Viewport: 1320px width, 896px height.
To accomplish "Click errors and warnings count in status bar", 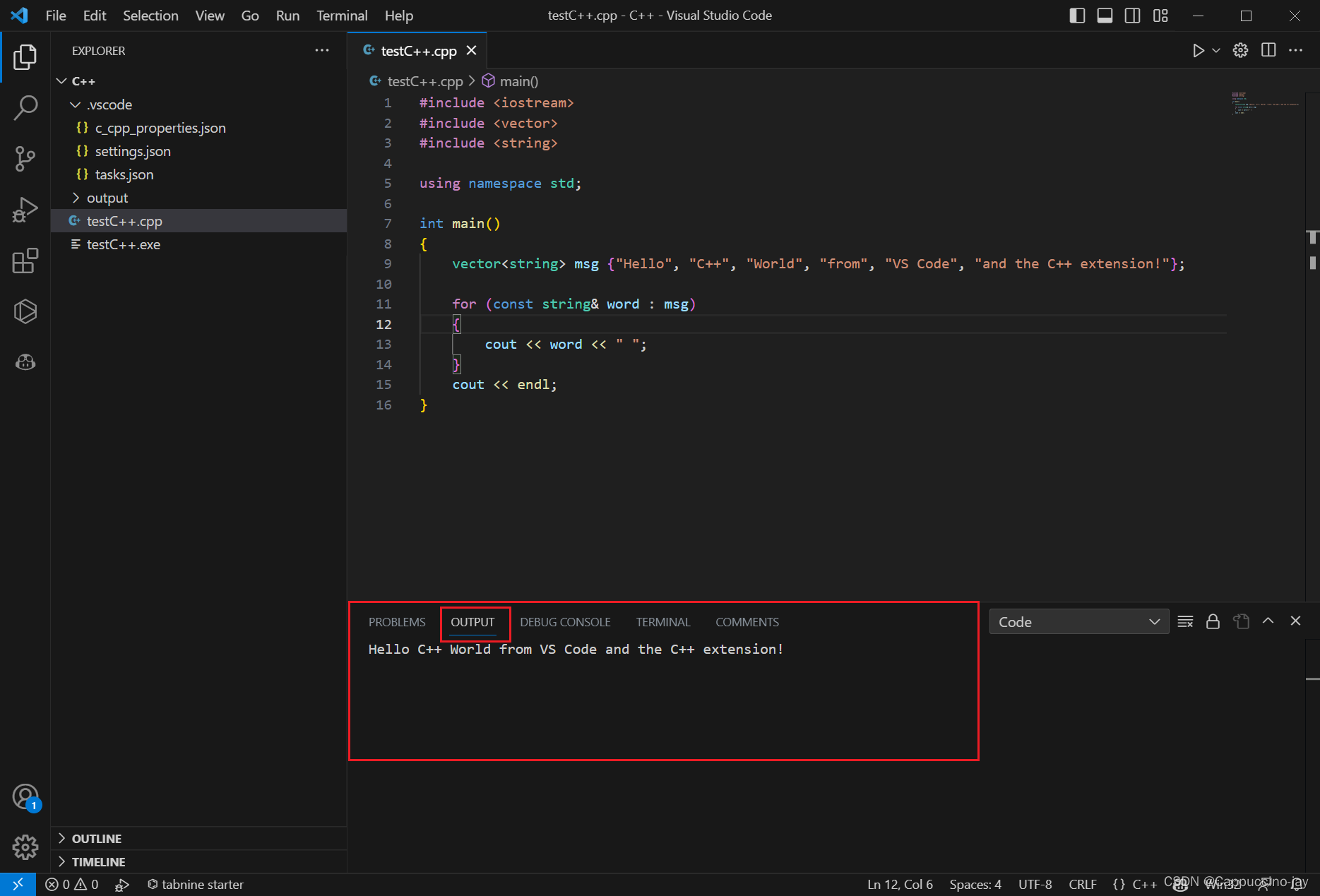I will pos(72,884).
